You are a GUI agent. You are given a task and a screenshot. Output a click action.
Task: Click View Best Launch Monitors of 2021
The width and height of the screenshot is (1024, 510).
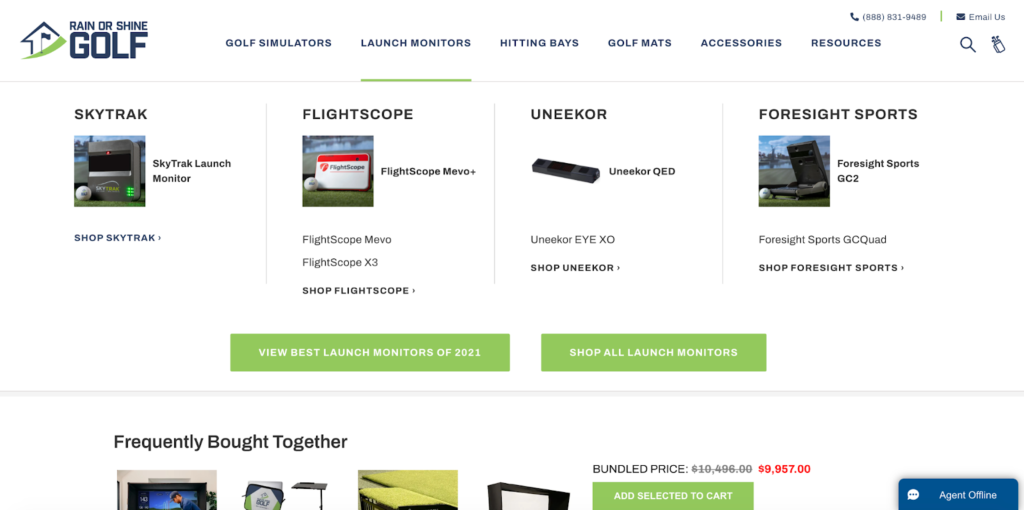tap(370, 353)
